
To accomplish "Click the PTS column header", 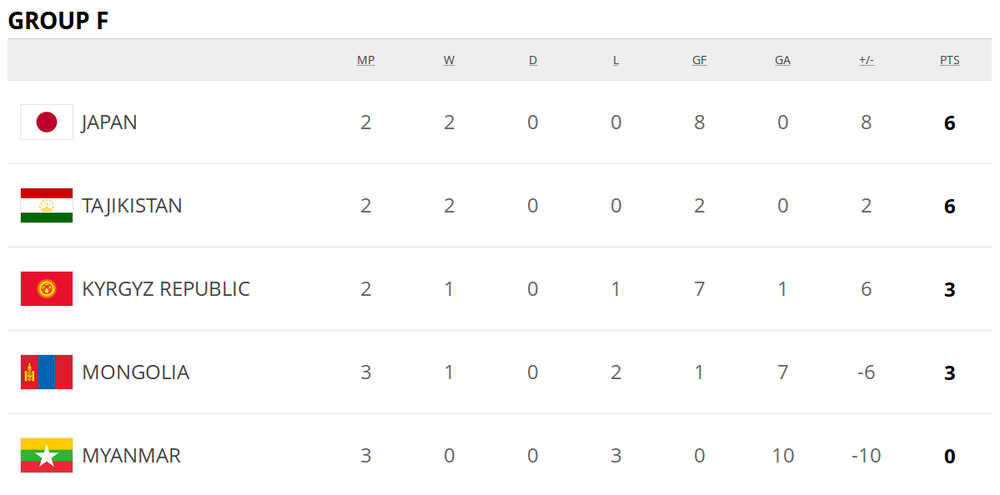I will (x=949, y=60).
